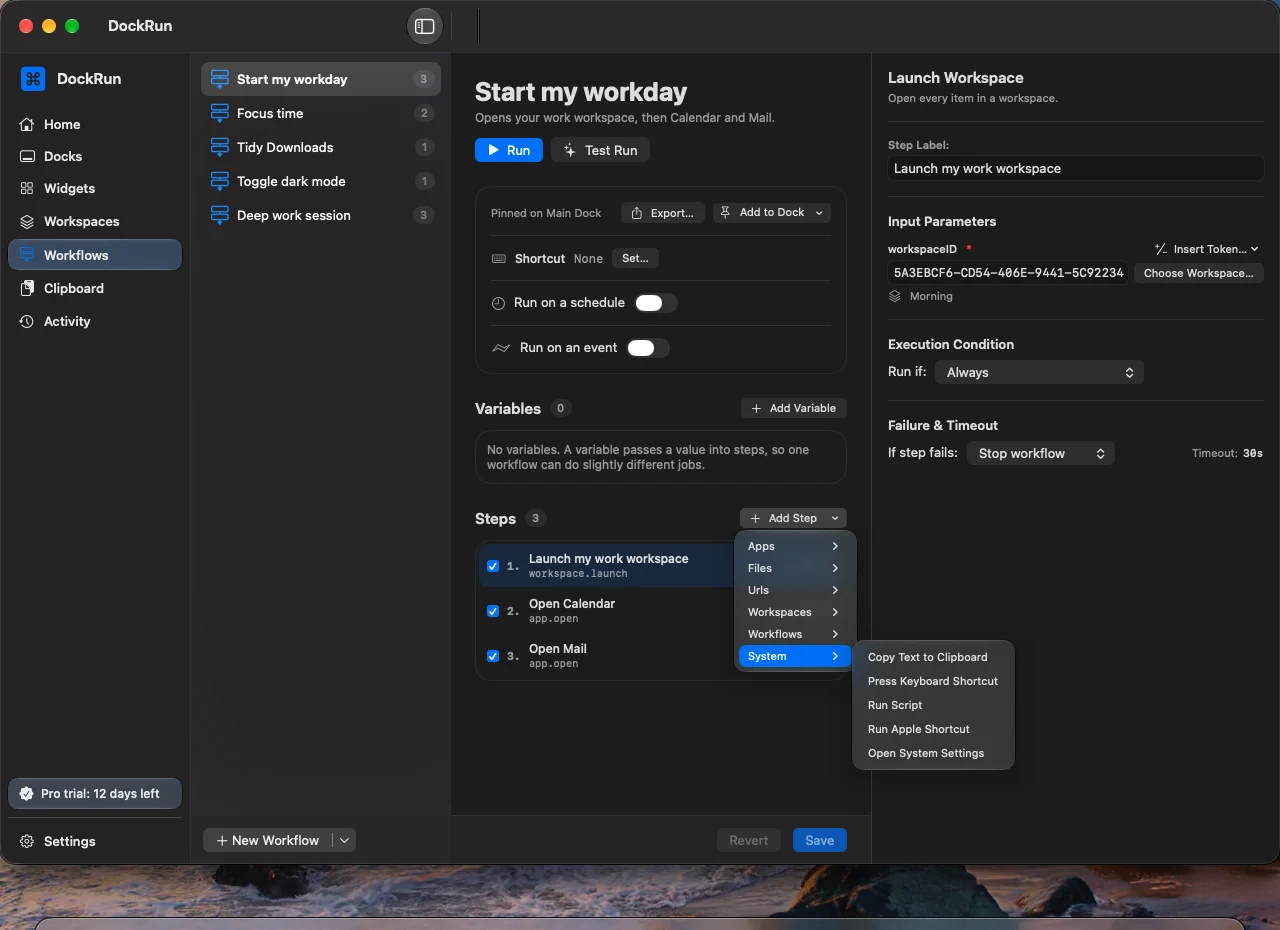The height and width of the screenshot is (930, 1280).
Task: Save the workflow changes
Action: point(820,841)
